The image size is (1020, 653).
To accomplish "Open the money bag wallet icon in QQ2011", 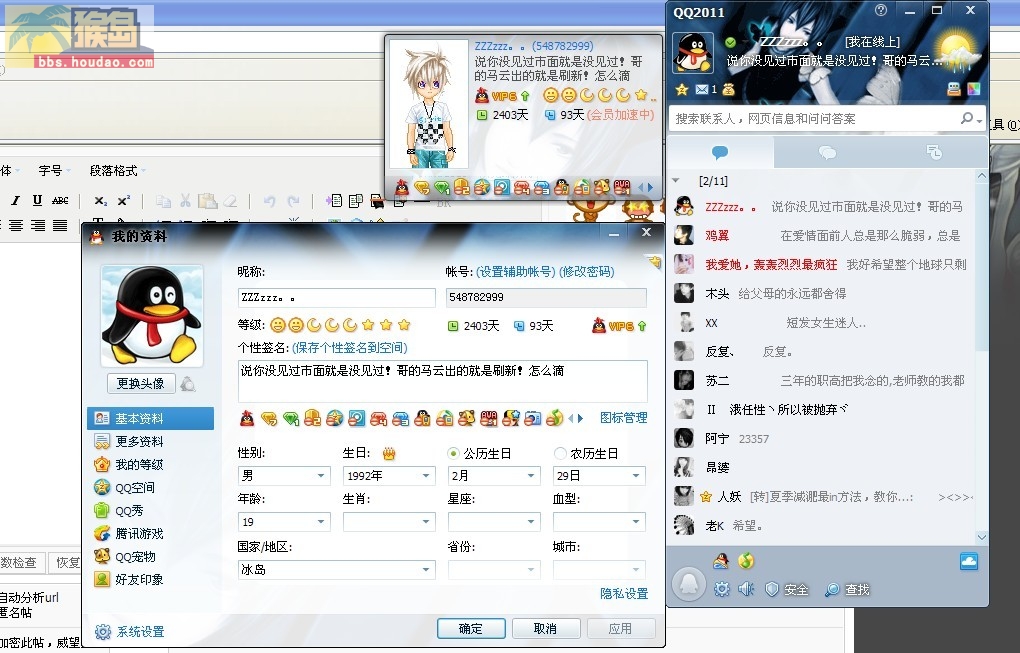I will coord(729,89).
